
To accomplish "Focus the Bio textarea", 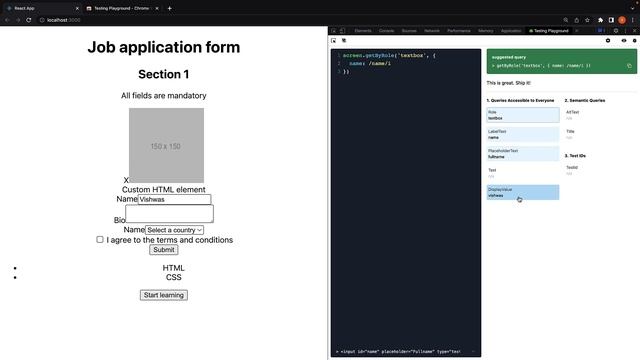I will click(x=169, y=214).
